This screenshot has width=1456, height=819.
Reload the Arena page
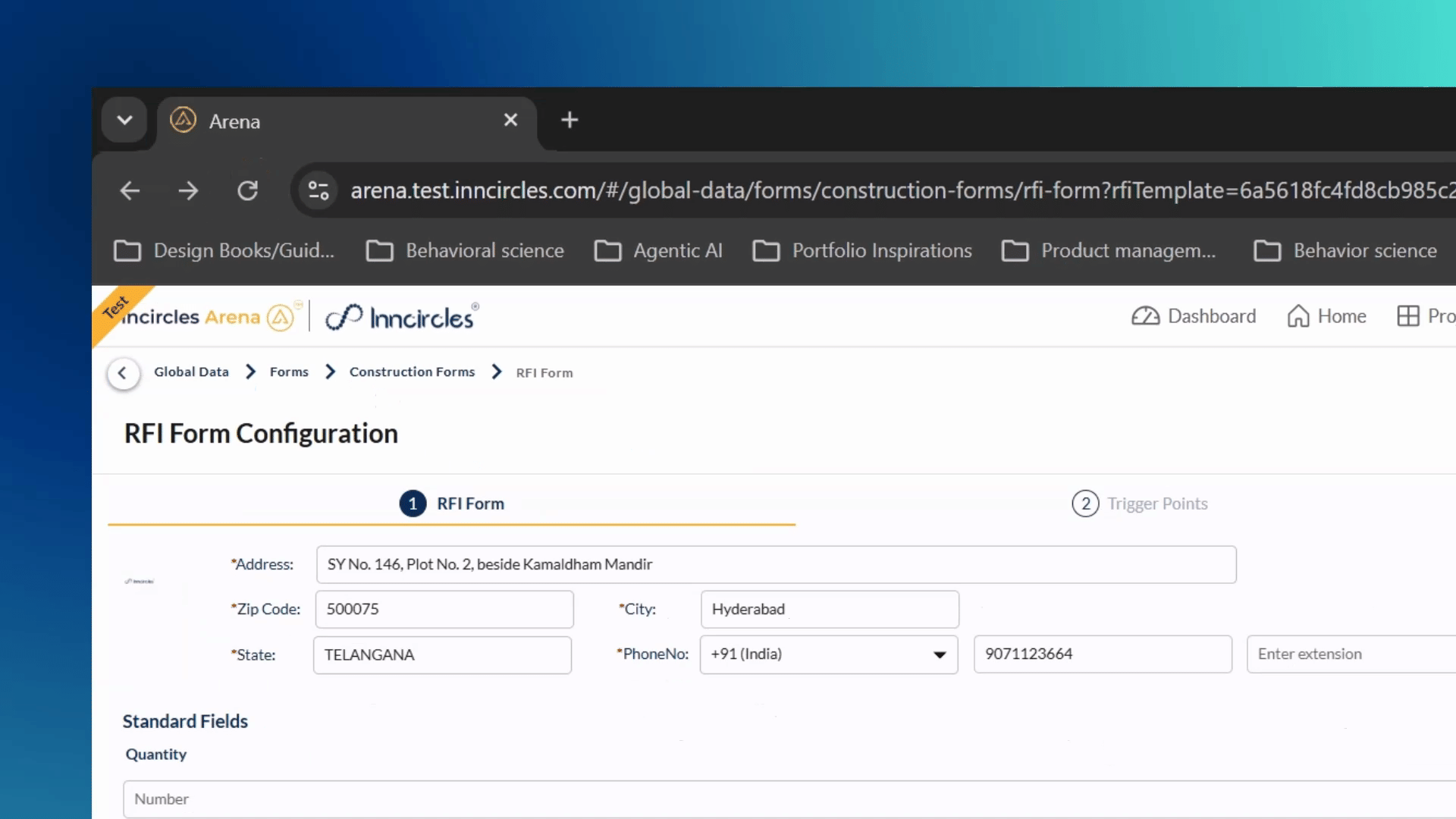248,190
